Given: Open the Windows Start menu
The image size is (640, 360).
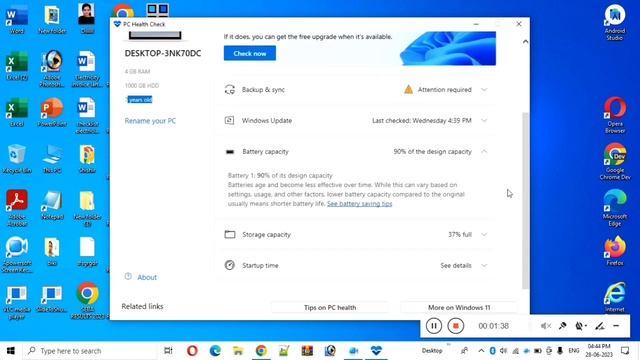Looking at the screenshot, I should click(11, 351).
